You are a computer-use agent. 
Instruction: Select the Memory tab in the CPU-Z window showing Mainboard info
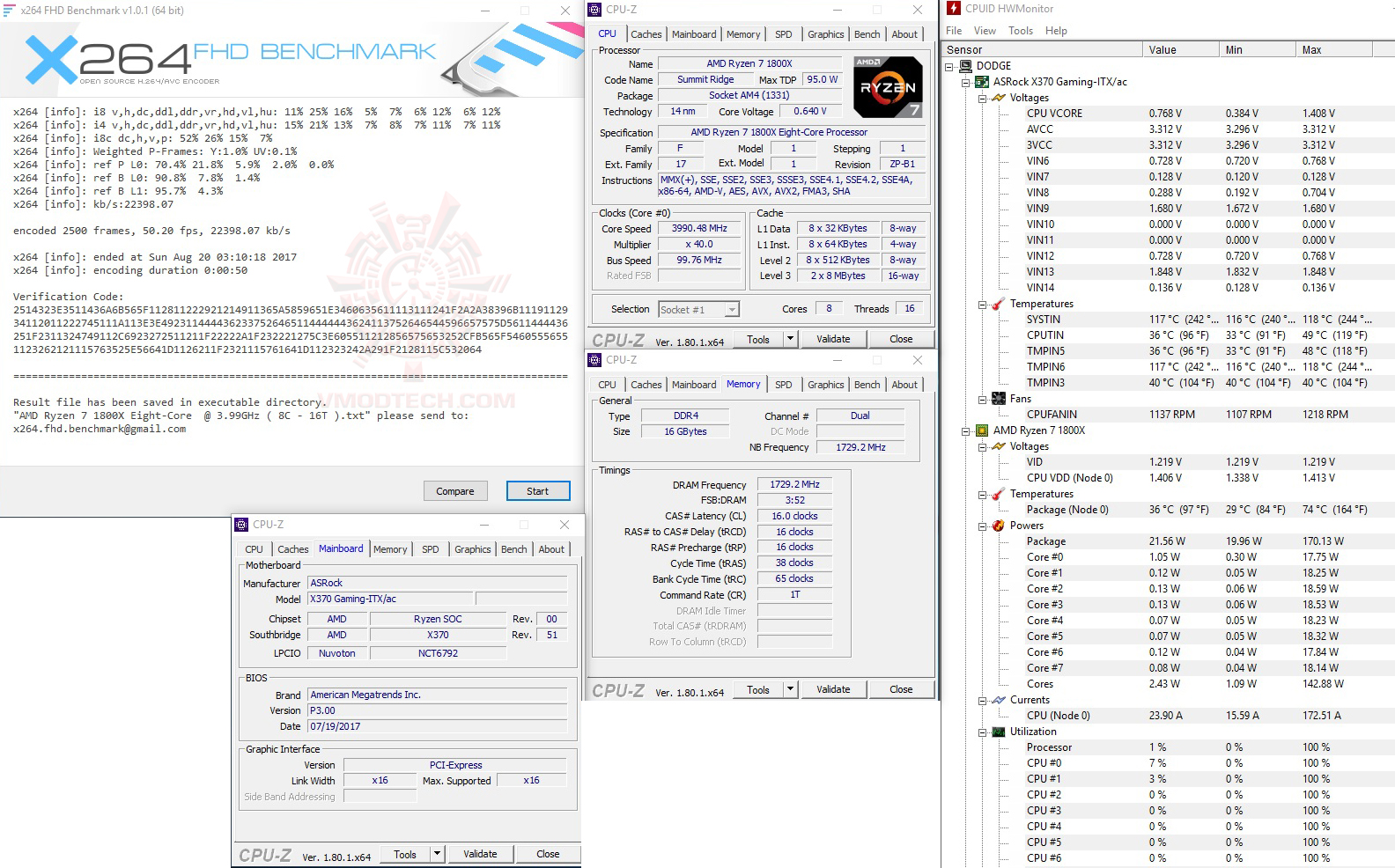390,549
